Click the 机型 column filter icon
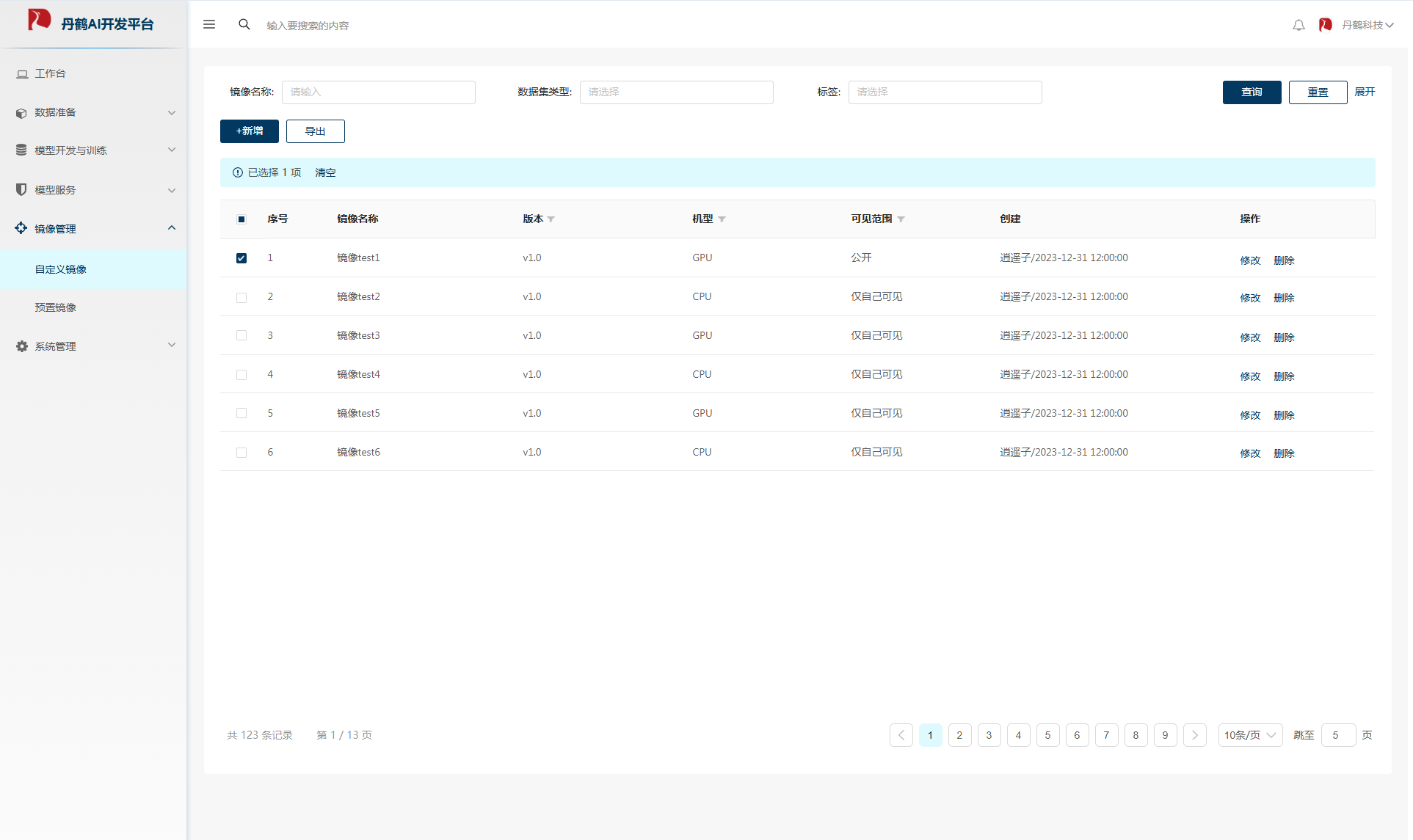 point(722,219)
